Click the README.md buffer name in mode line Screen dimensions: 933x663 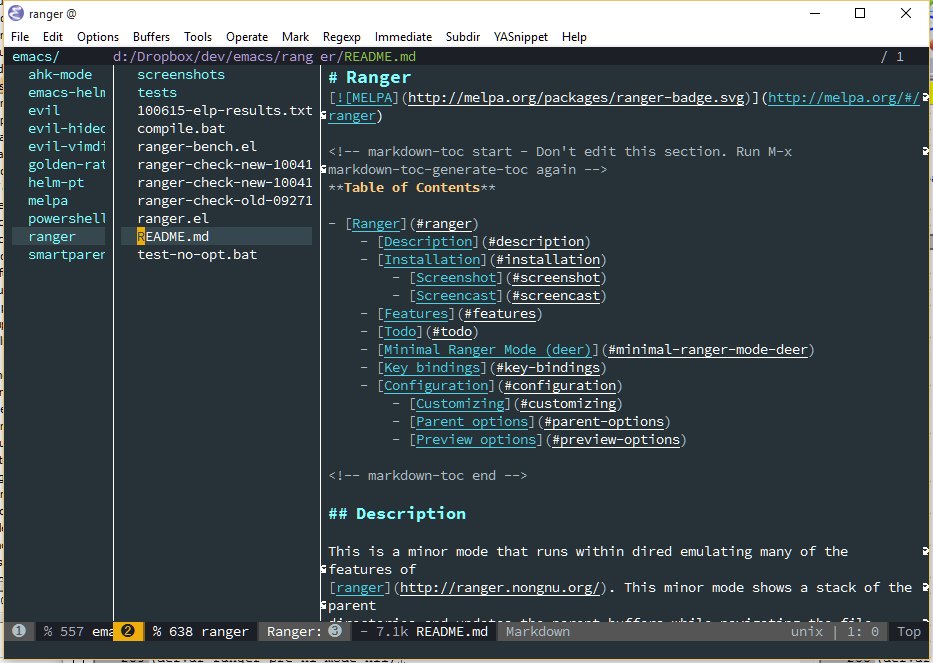pyautogui.click(x=452, y=631)
